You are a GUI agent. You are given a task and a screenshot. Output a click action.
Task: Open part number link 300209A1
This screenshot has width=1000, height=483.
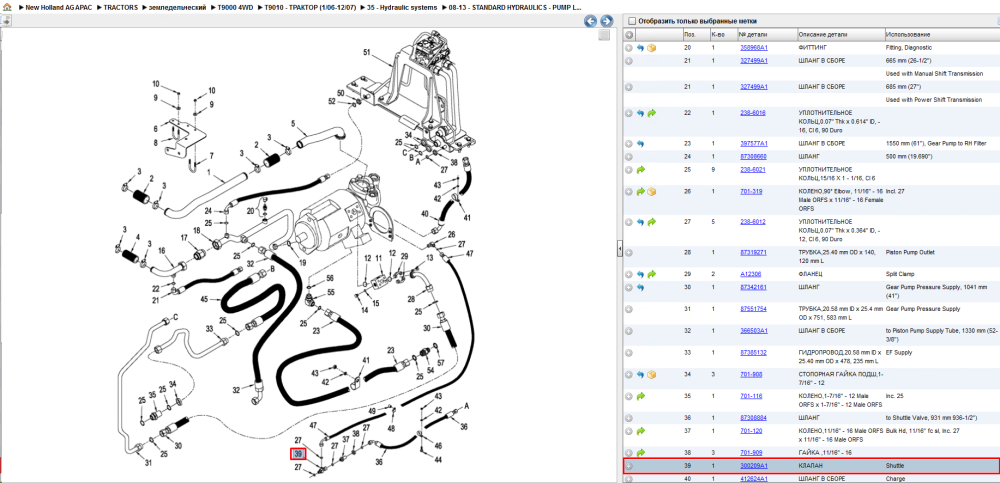coord(753,466)
